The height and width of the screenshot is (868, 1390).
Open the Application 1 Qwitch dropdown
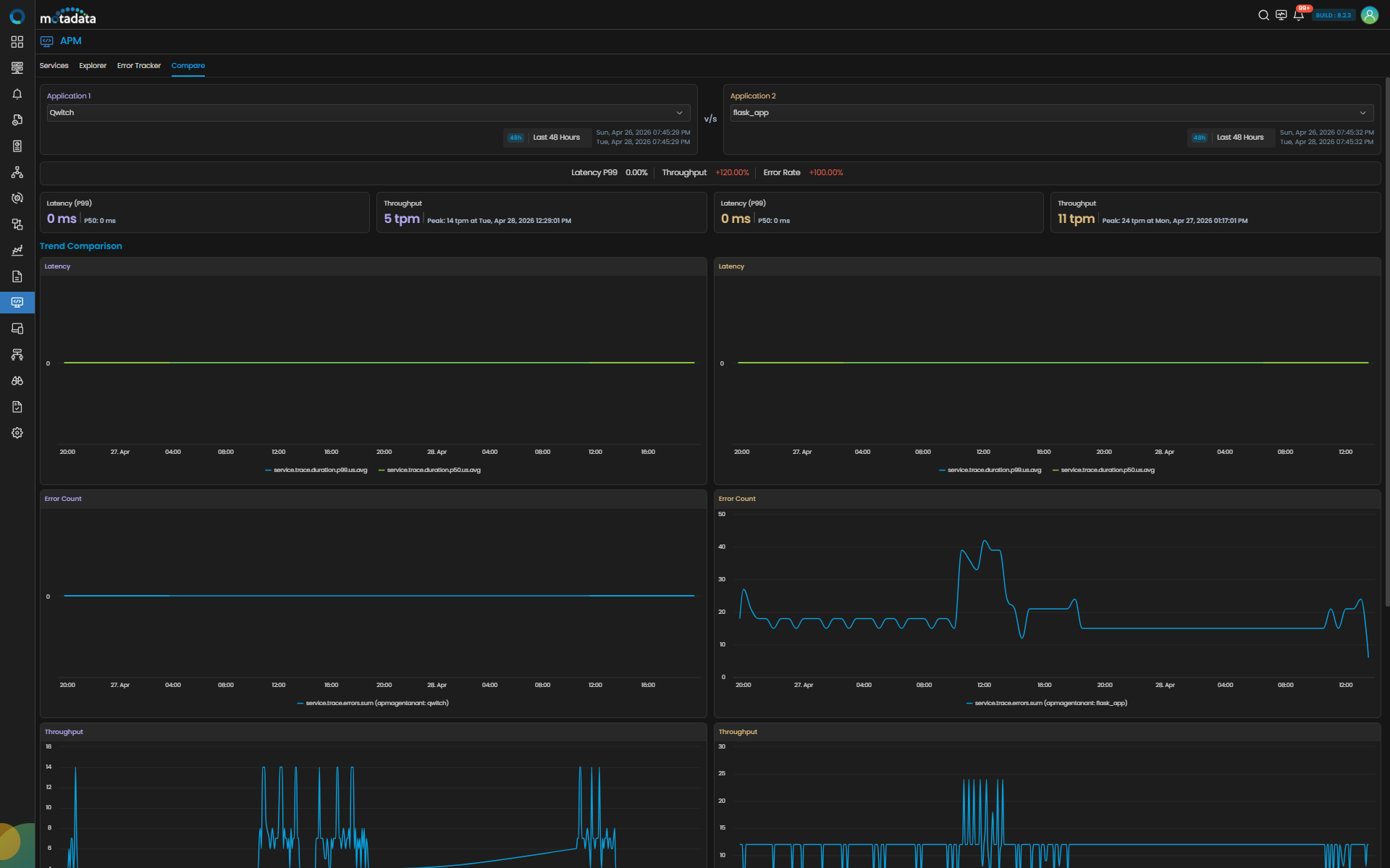pyautogui.click(x=368, y=113)
